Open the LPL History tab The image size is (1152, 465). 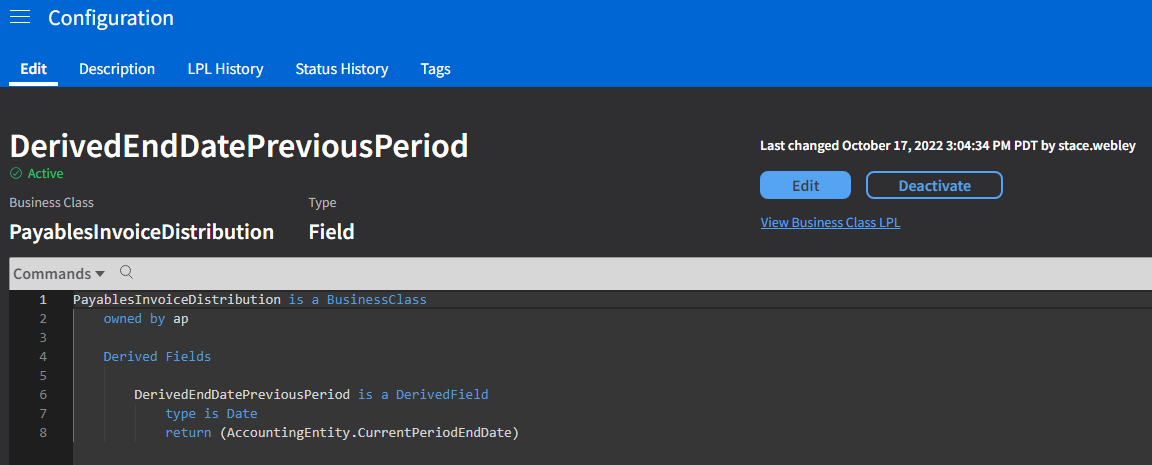tap(225, 69)
